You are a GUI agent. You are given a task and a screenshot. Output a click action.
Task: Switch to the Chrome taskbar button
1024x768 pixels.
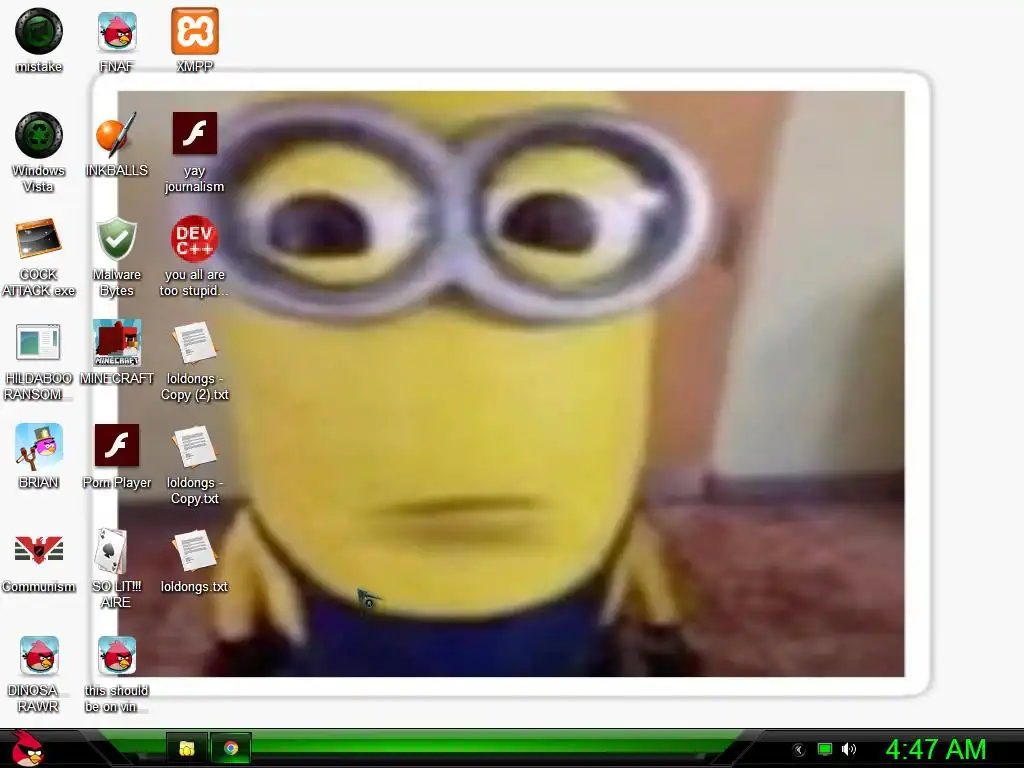pos(231,748)
